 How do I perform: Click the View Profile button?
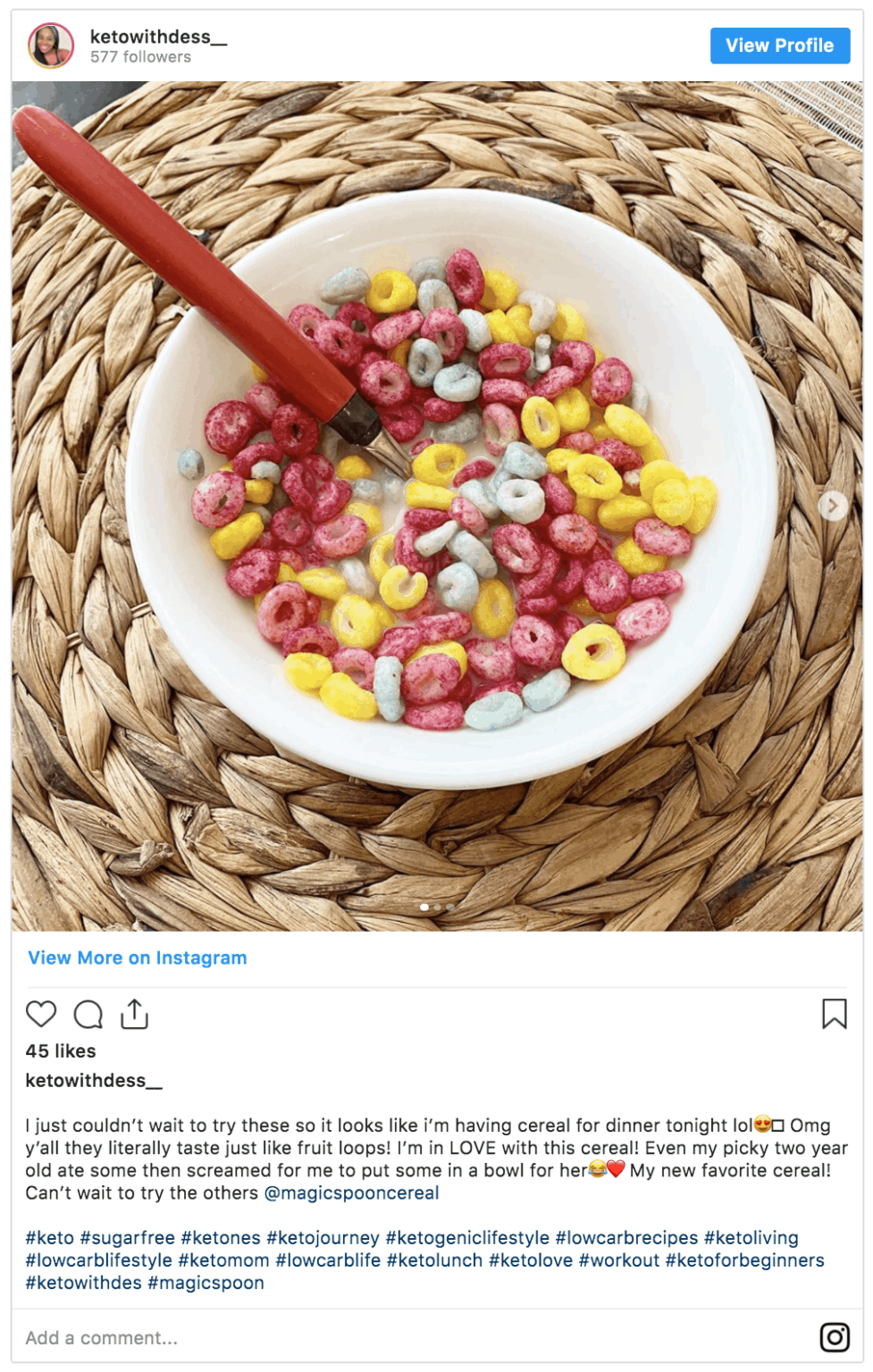pyautogui.click(x=779, y=46)
